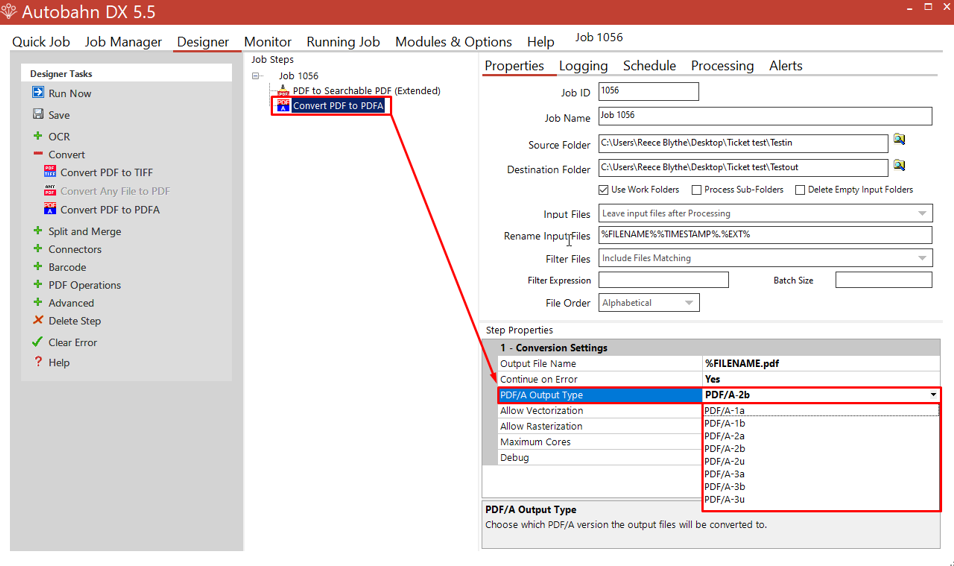Disable the Use Work Folders checkbox

(x=604, y=190)
